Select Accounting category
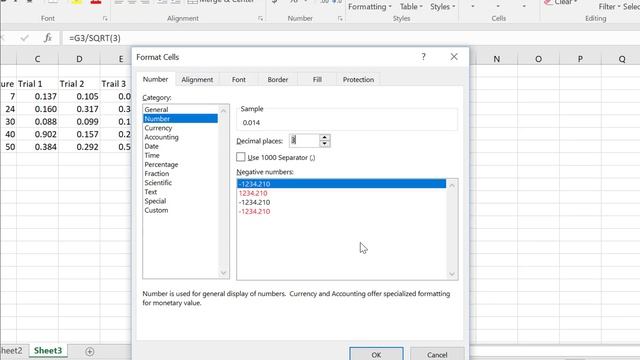This screenshot has width=640, height=360. click(x=180, y=137)
